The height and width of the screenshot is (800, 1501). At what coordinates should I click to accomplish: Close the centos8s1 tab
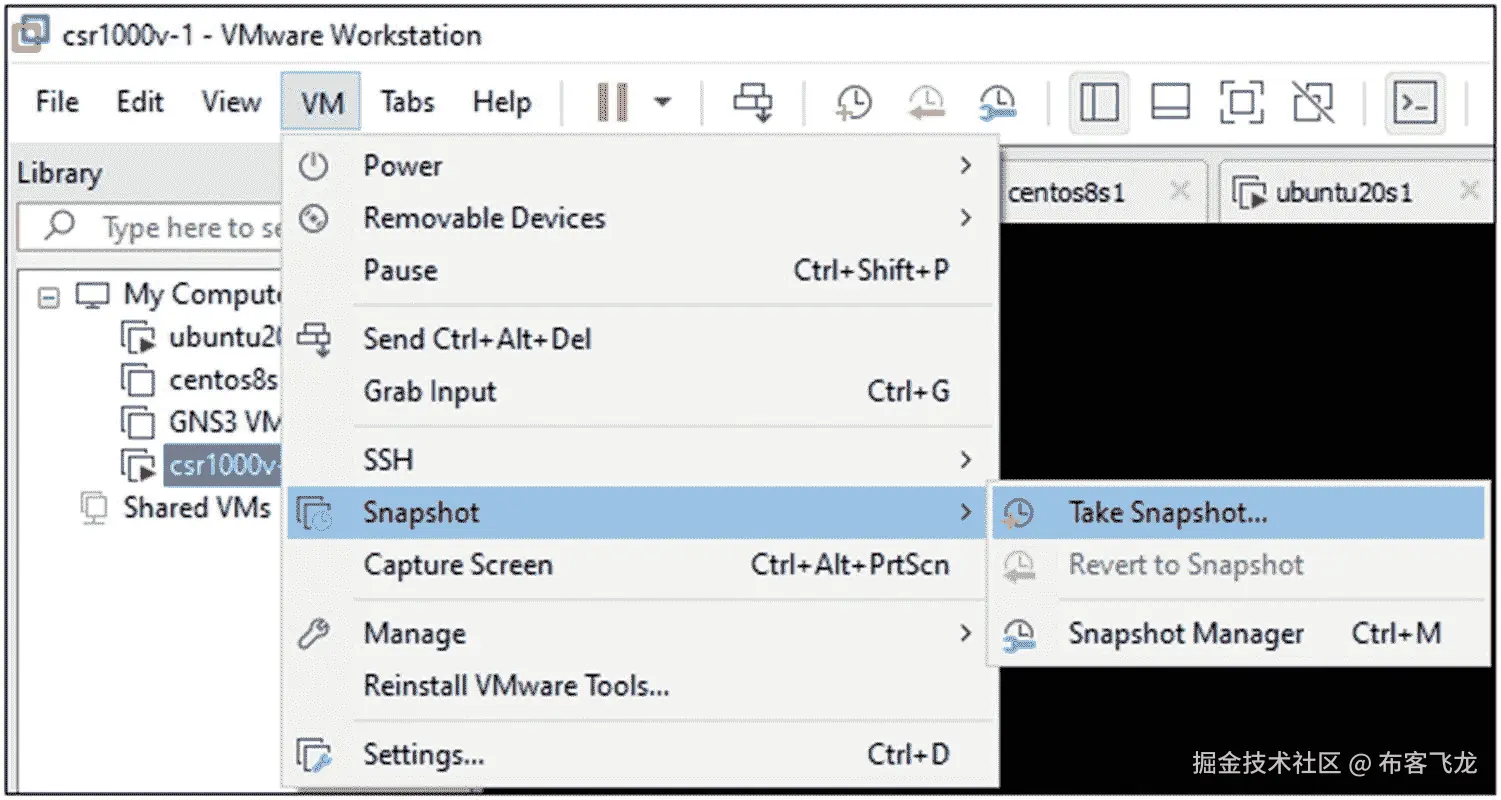coord(1180,190)
